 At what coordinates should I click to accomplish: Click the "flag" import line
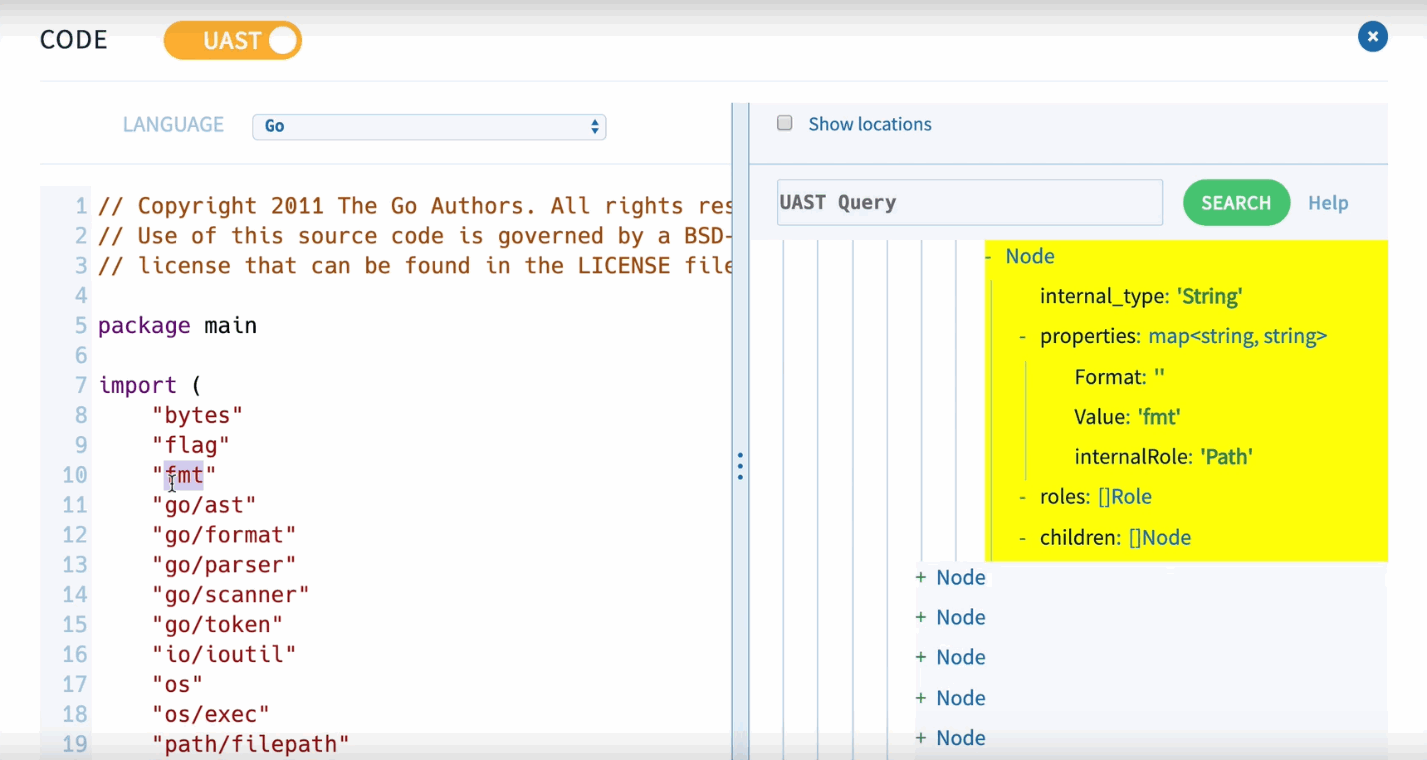191,444
